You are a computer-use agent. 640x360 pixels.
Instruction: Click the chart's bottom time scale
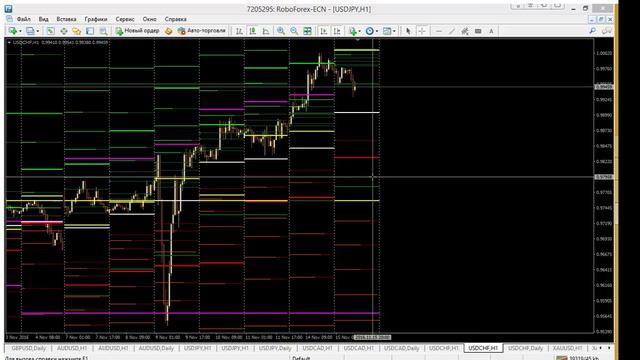[299, 337]
